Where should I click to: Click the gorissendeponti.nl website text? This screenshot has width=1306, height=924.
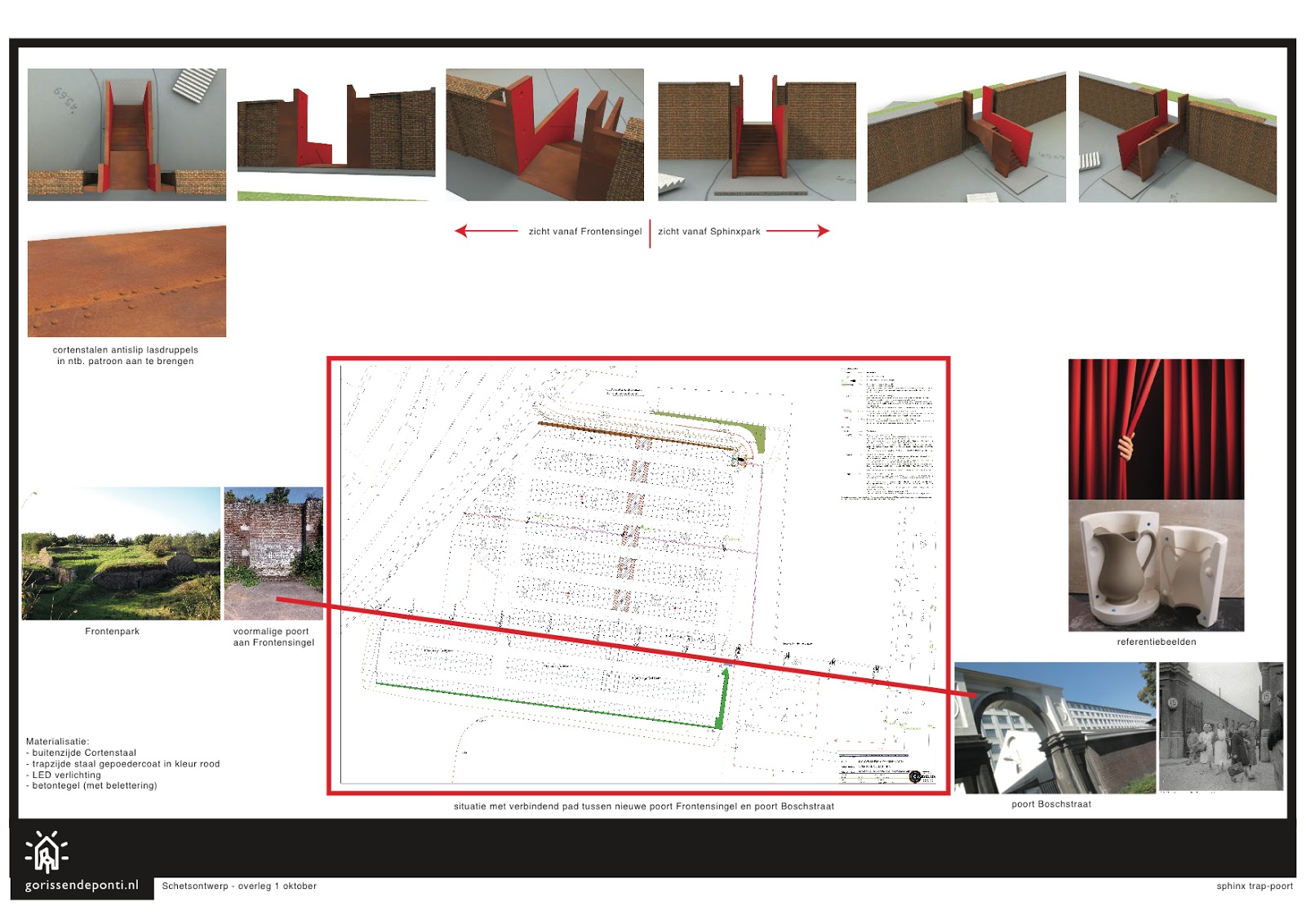(x=82, y=886)
